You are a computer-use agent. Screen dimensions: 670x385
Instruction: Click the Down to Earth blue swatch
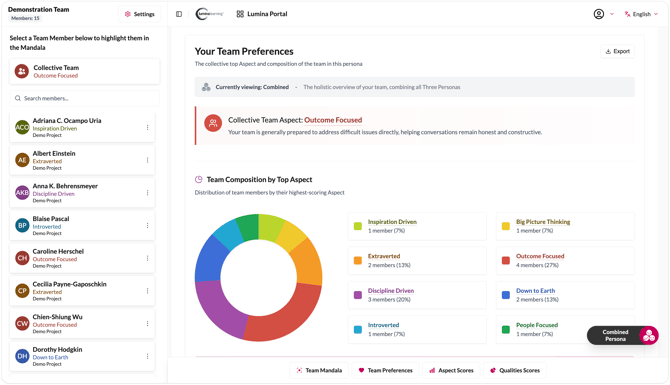click(x=505, y=295)
